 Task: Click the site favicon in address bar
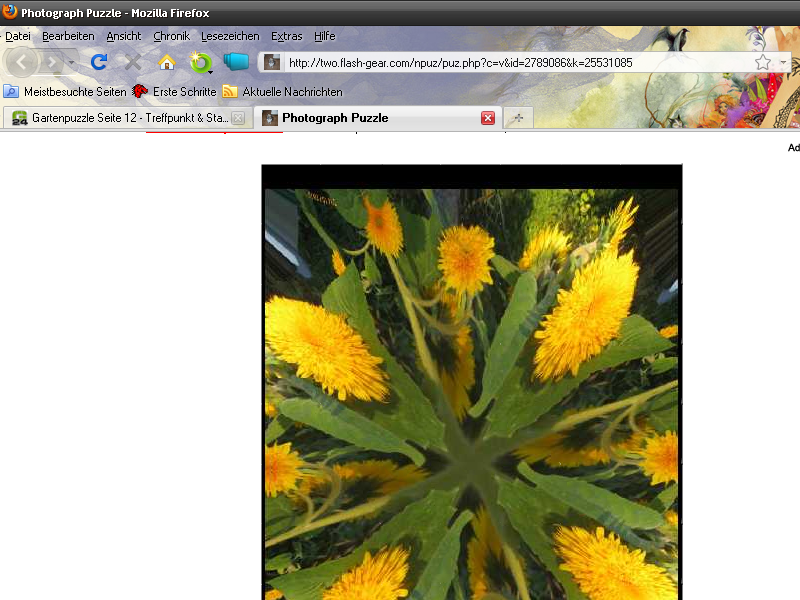[x=271, y=62]
